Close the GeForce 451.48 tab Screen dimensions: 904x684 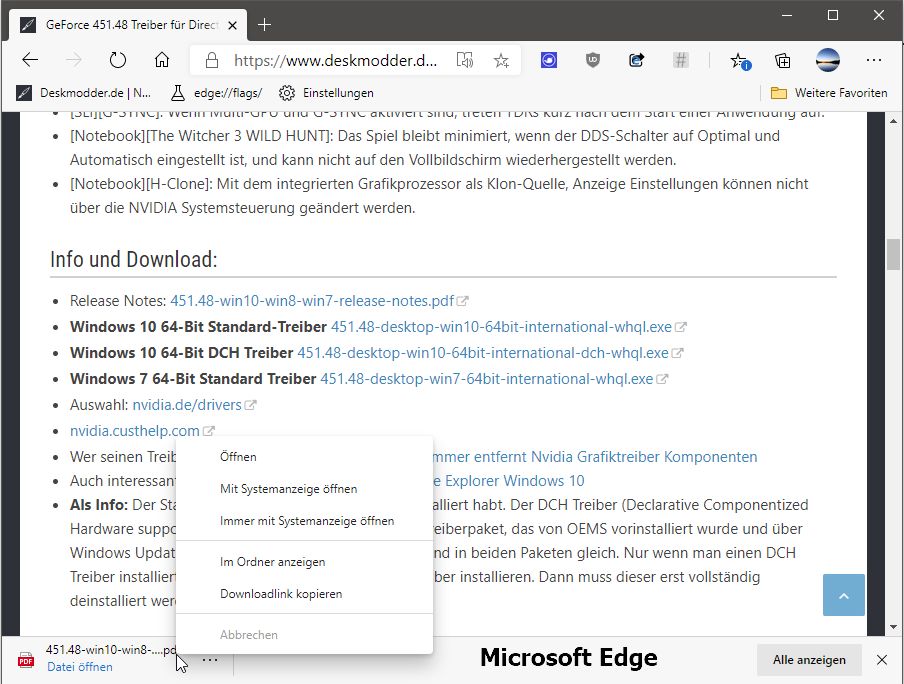pos(232,25)
